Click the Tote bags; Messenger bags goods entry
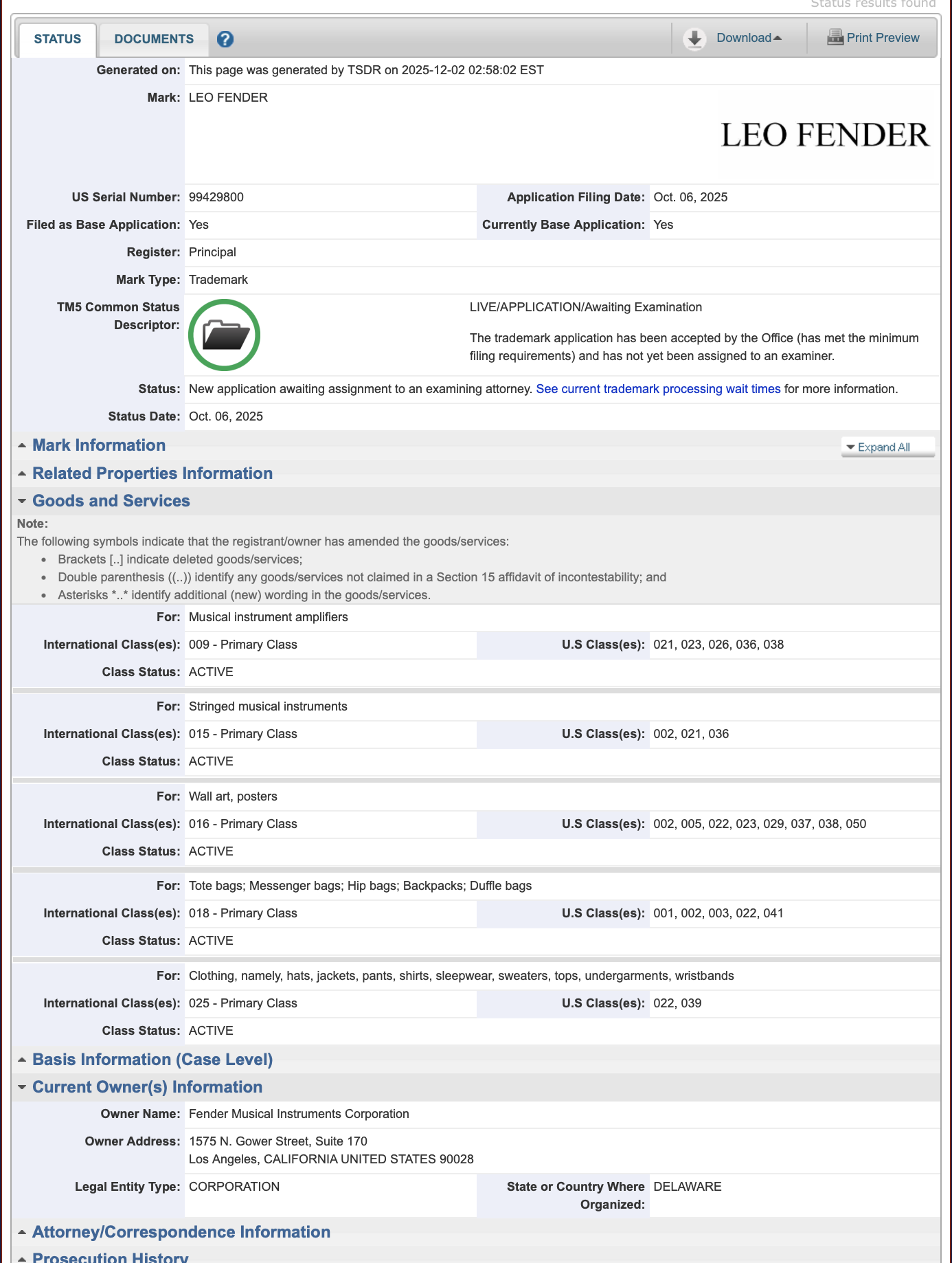Image resolution: width=952 pixels, height=1263 pixels. tap(360, 886)
